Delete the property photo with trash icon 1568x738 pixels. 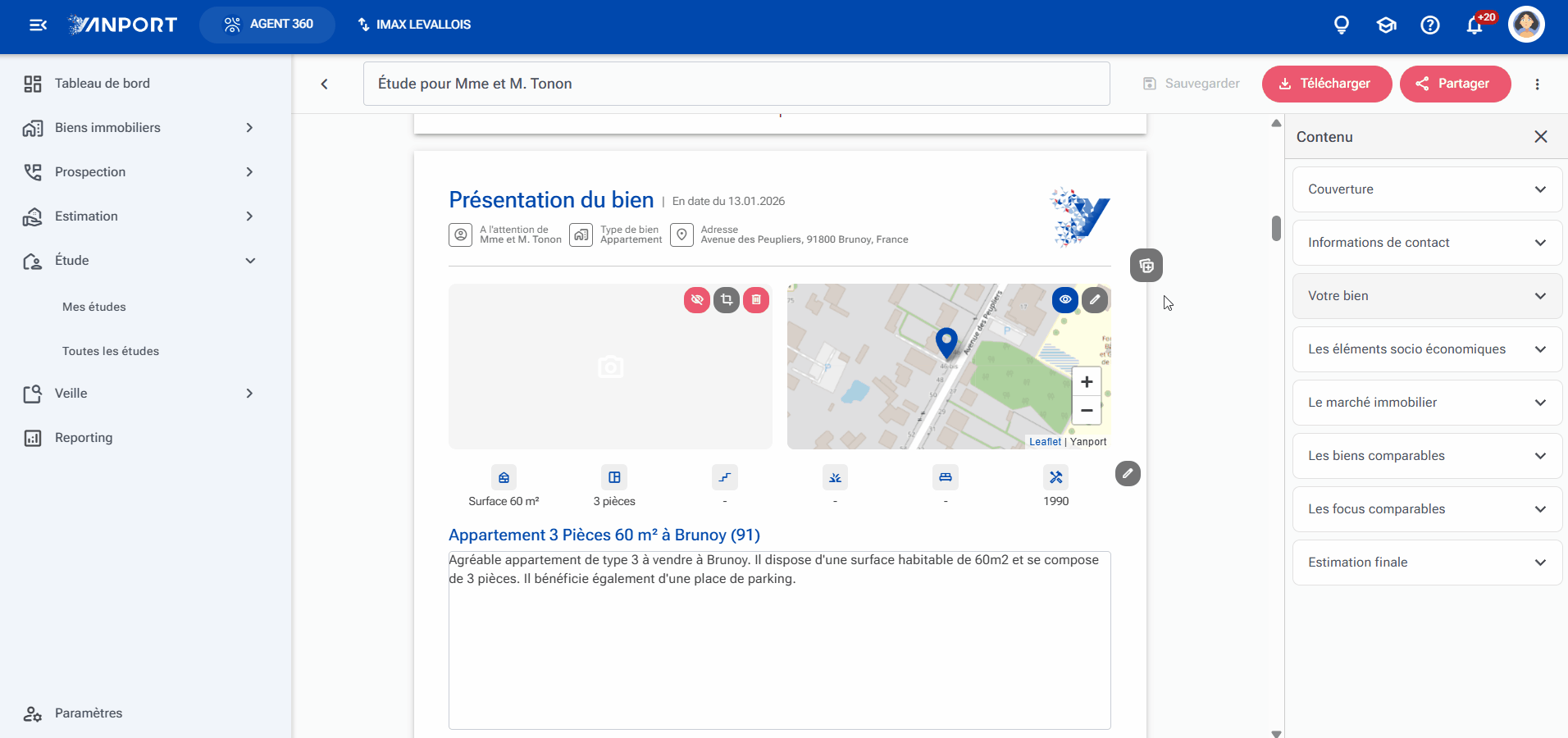pyautogui.click(x=756, y=300)
